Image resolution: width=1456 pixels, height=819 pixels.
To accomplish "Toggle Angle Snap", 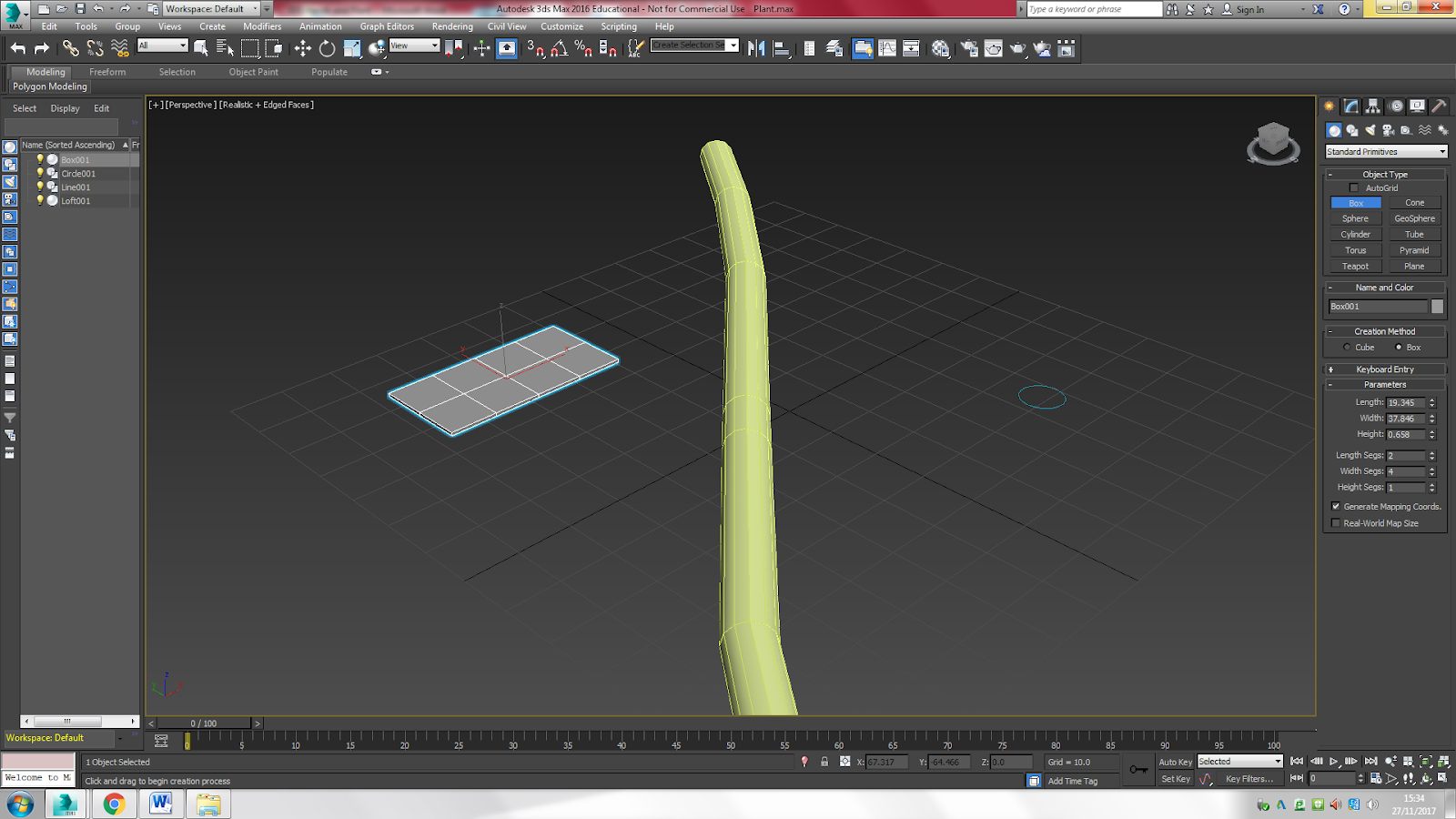I will pyautogui.click(x=560, y=48).
